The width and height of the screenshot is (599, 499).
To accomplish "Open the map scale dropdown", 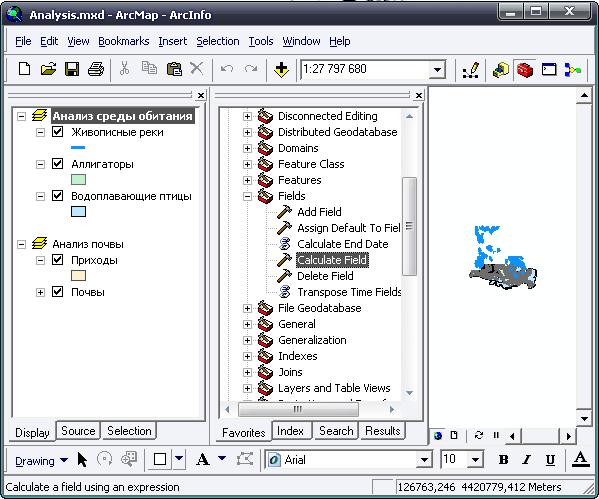I will [x=437, y=70].
